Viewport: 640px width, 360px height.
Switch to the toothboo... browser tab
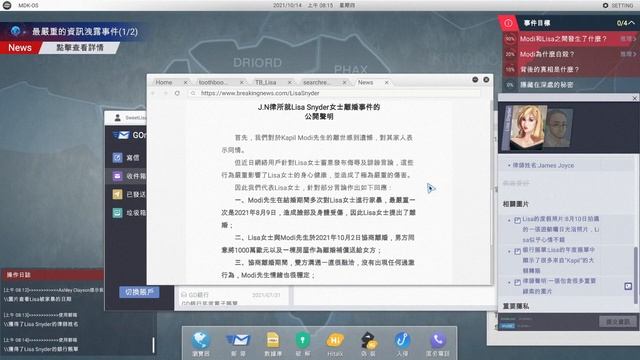[213, 82]
